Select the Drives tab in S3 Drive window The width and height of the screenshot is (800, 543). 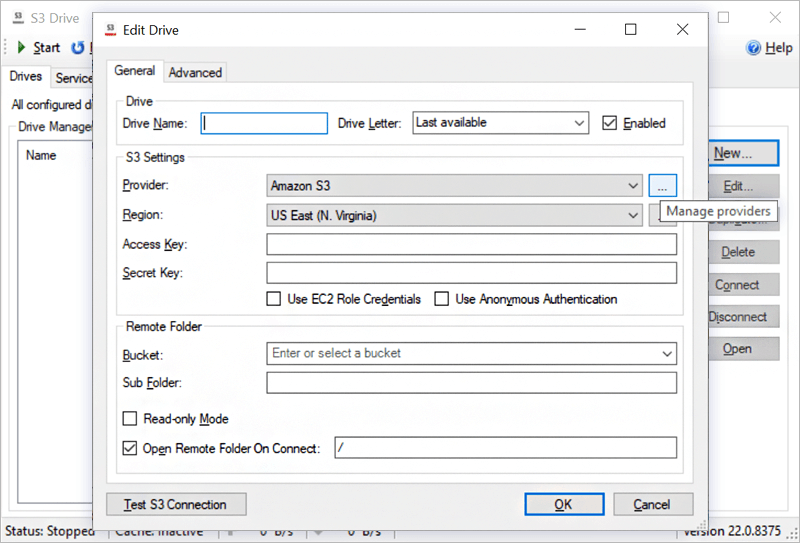(x=26, y=77)
